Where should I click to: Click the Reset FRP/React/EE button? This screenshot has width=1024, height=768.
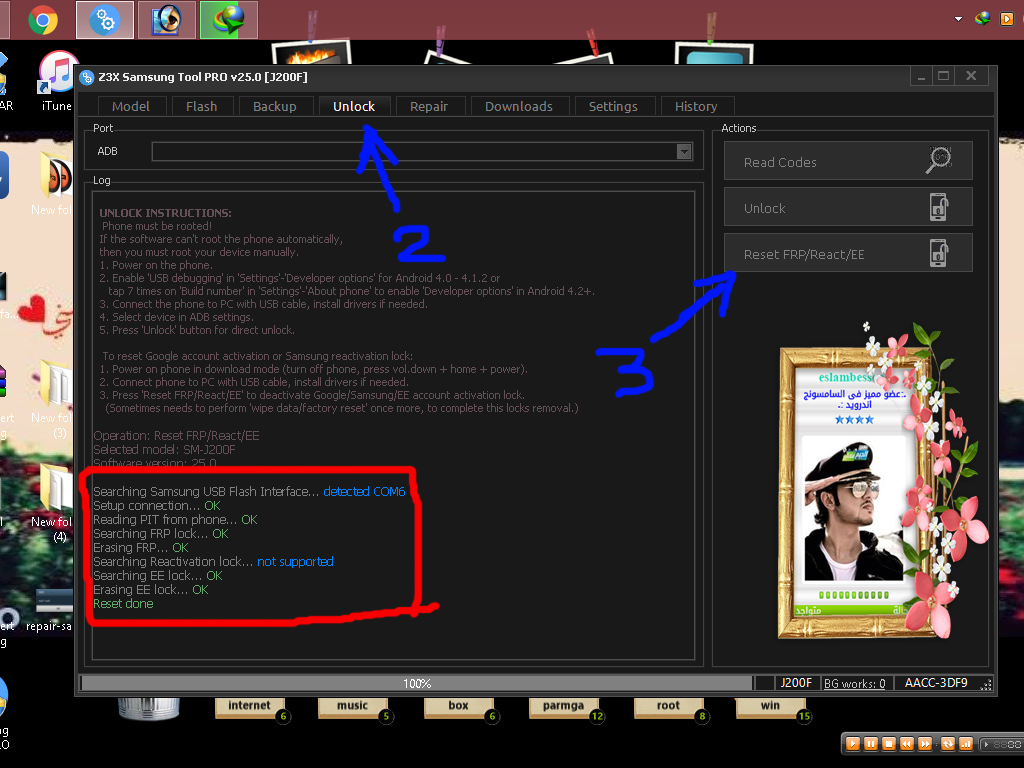[848, 253]
